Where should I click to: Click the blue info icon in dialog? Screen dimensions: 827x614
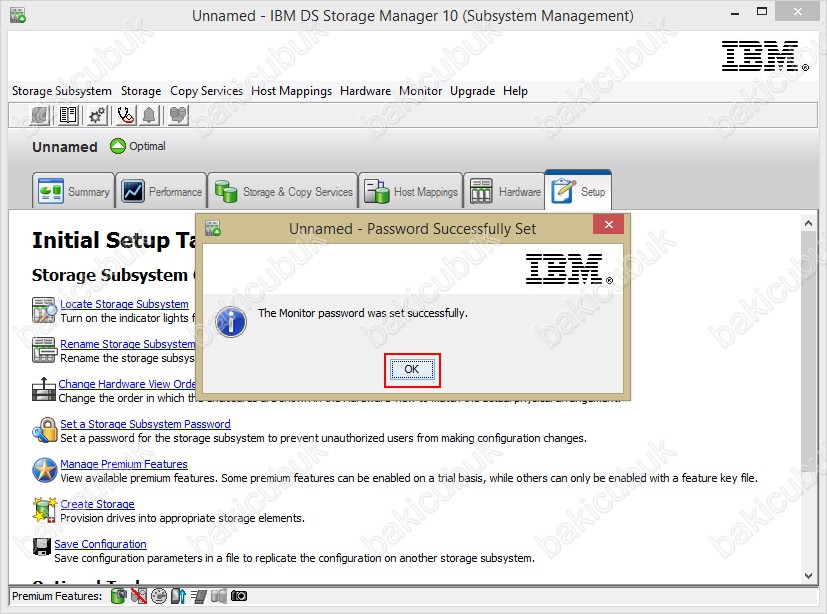coord(230,322)
